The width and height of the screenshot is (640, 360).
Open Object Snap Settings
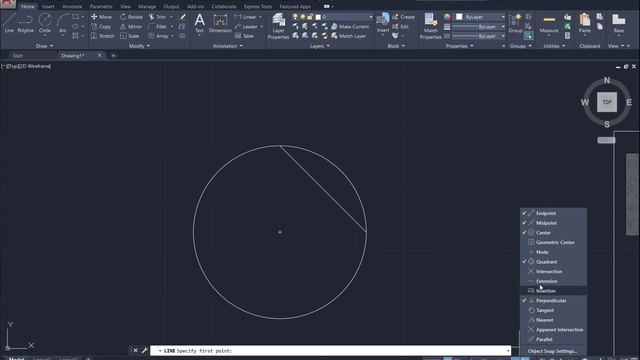point(553,351)
